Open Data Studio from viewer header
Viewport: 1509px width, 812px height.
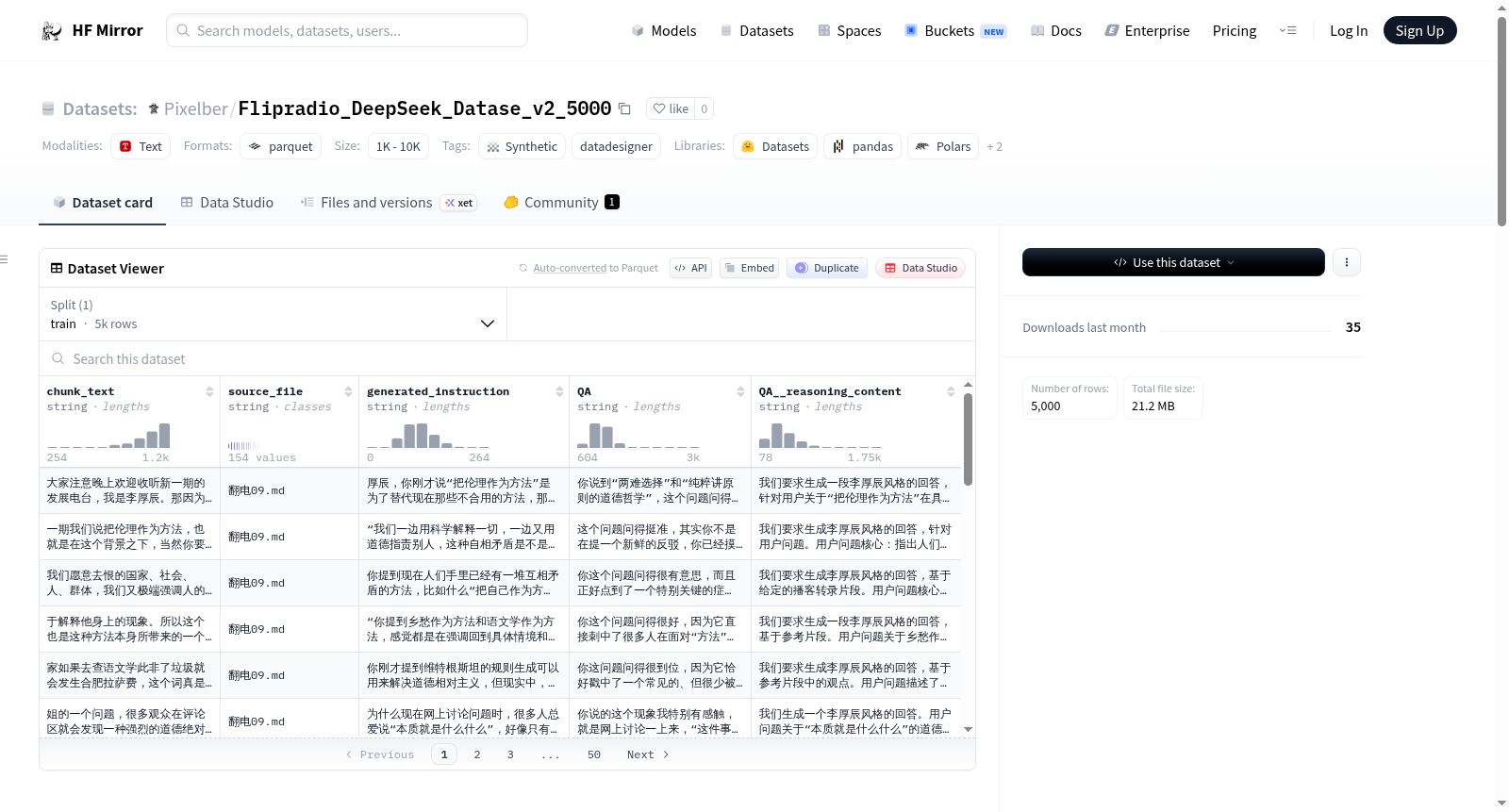click(920, 268)
